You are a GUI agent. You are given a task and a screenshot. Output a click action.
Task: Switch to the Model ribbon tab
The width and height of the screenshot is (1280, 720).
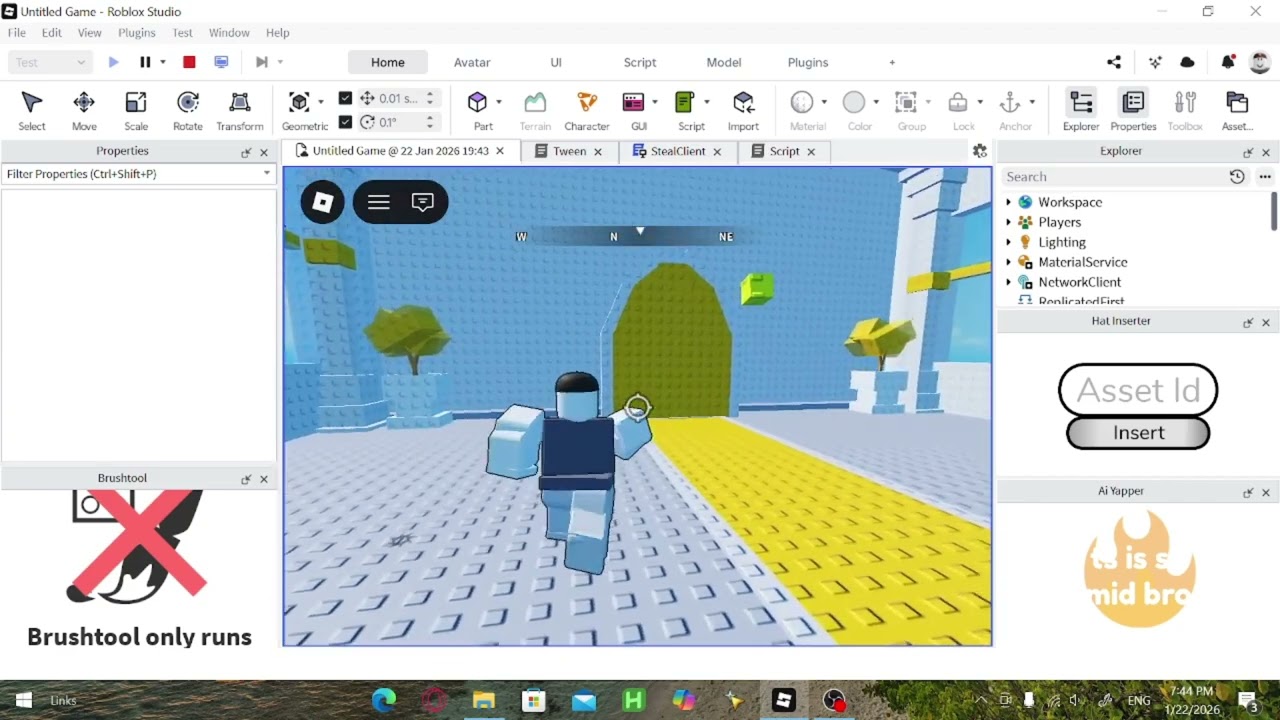pyautogui.click(x=724, y=62)
